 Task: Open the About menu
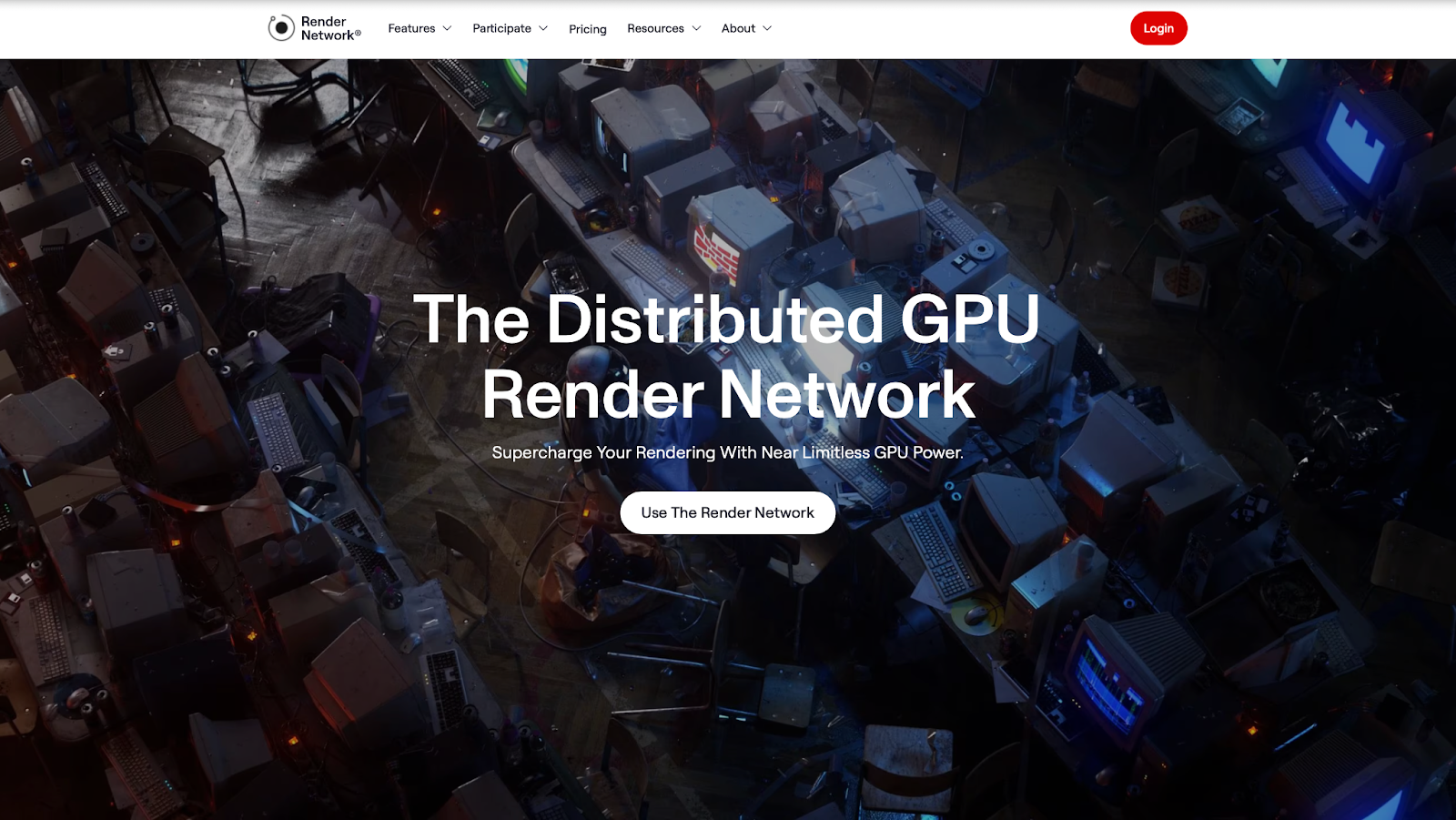point(738,28)
